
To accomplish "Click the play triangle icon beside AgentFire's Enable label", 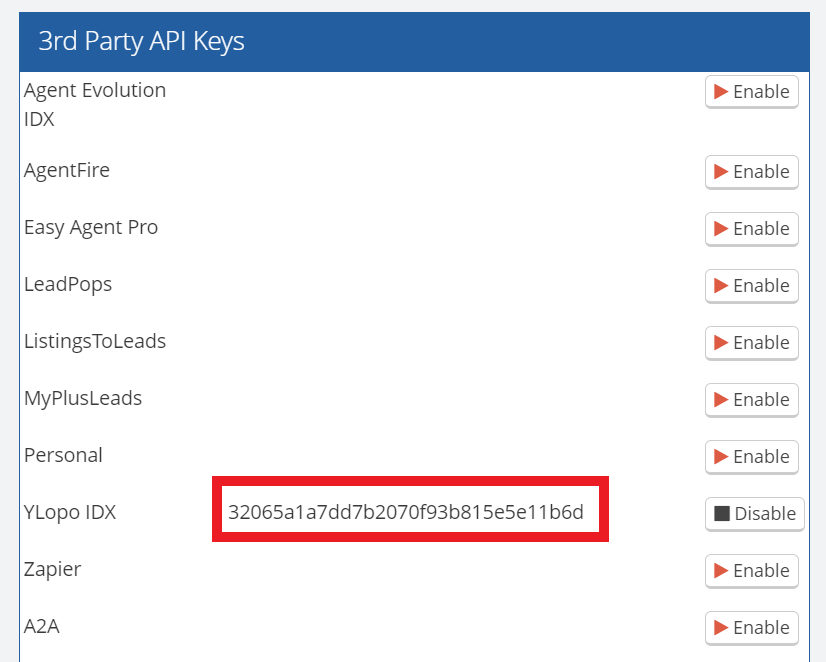I will click(722, 172).
